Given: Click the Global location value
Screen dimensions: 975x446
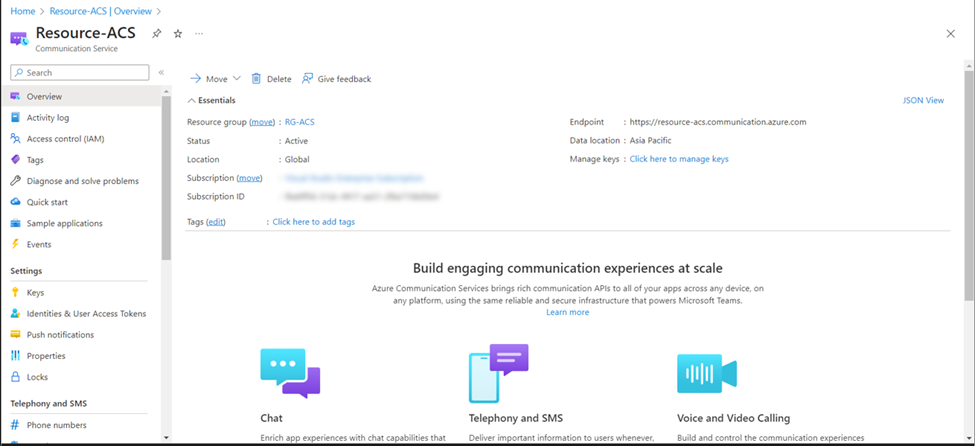Looking at the screenshot, I should [297, 159].
